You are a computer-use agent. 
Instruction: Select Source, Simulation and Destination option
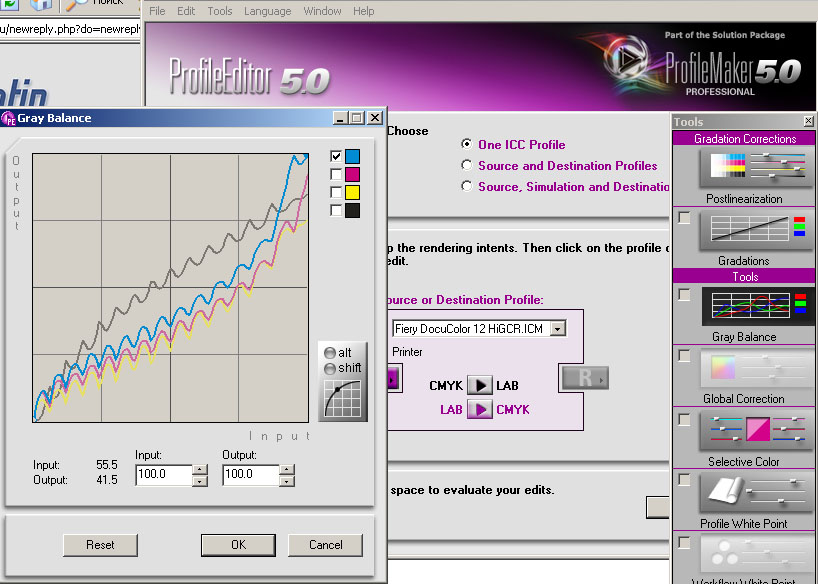[467, 186]
